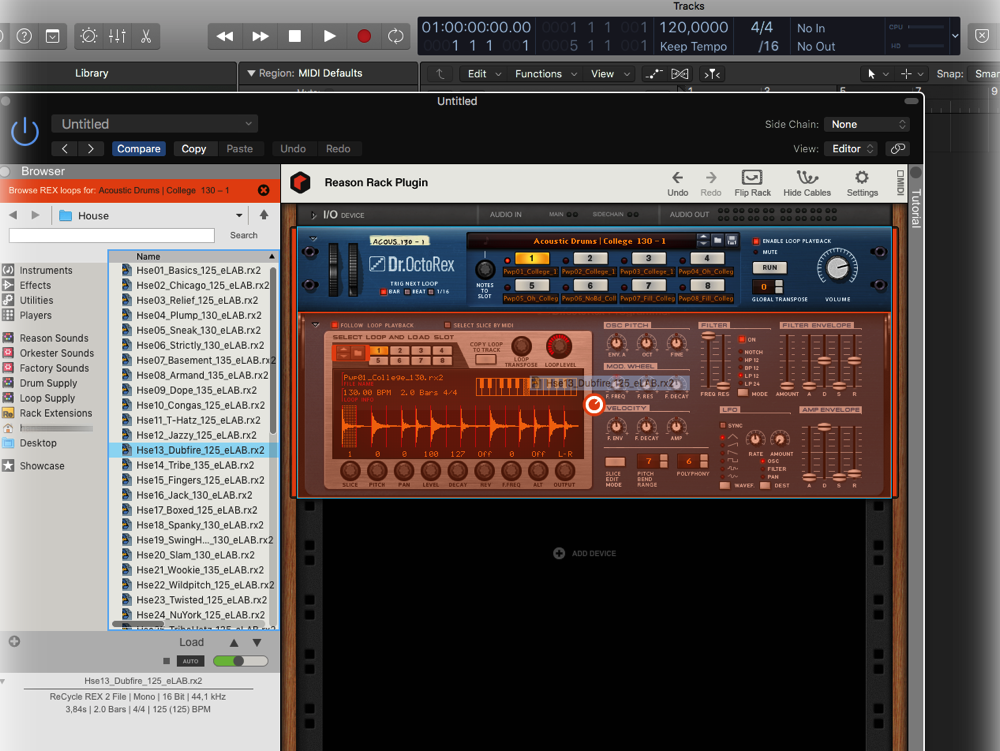Click the Run button on Dr. OctoRex

[770, 267]
